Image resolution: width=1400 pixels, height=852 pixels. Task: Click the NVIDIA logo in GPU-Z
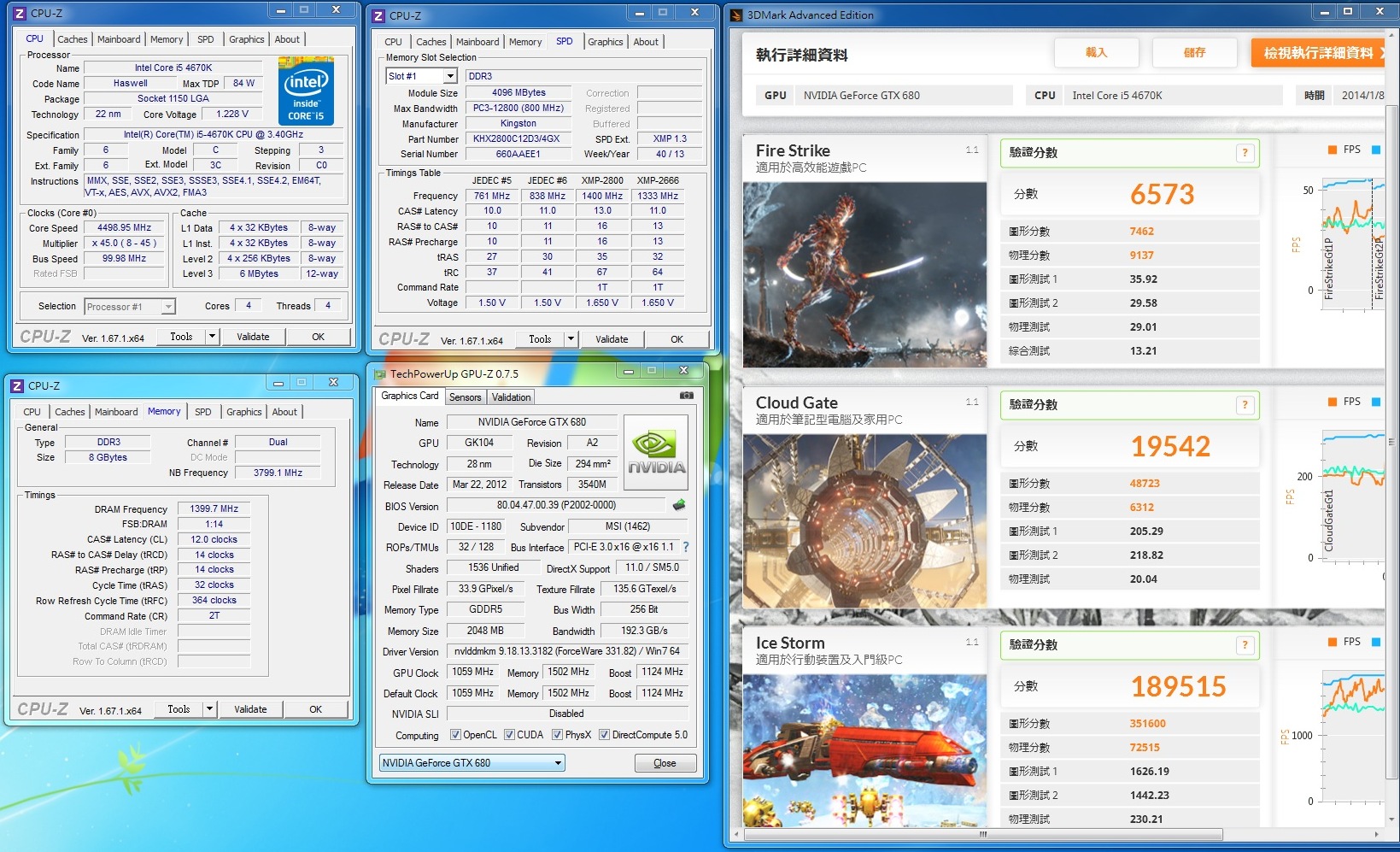pos(656,452)
